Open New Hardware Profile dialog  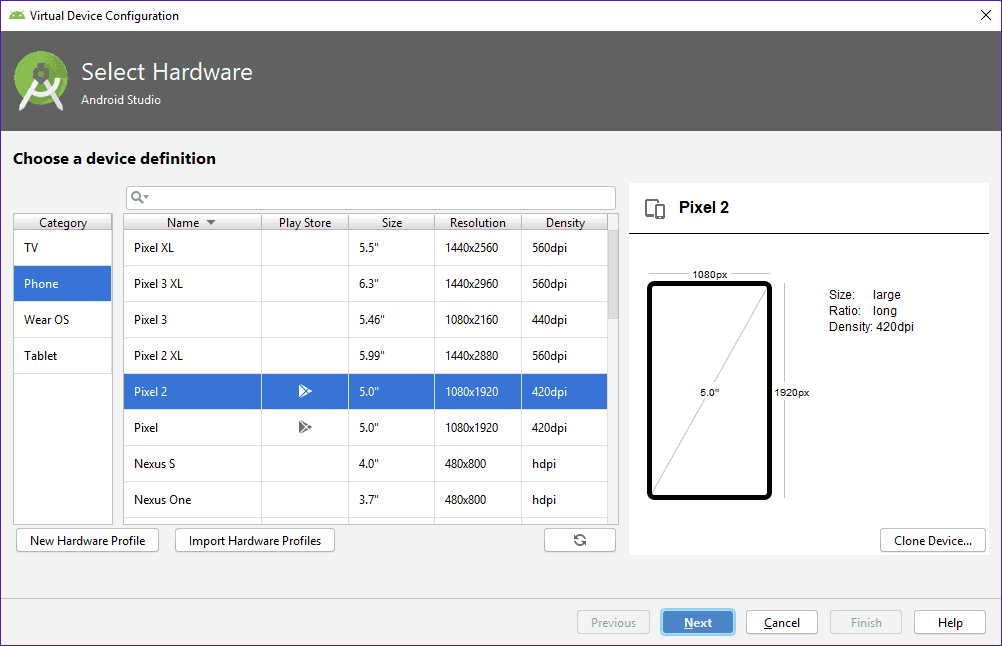(87, 541)
